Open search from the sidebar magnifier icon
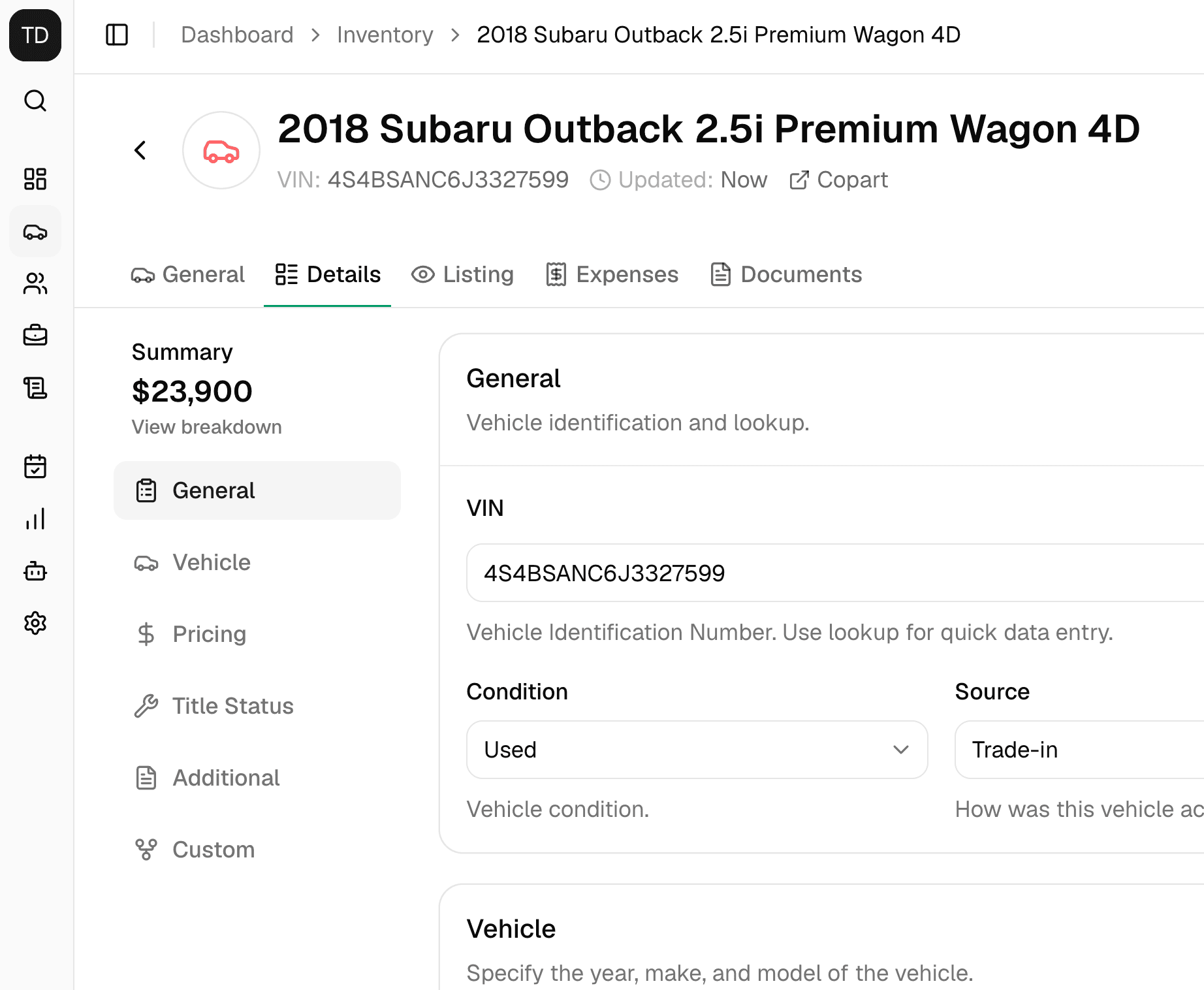The width and height of the screenshot is (1204, 990). [x=35, y=101]
